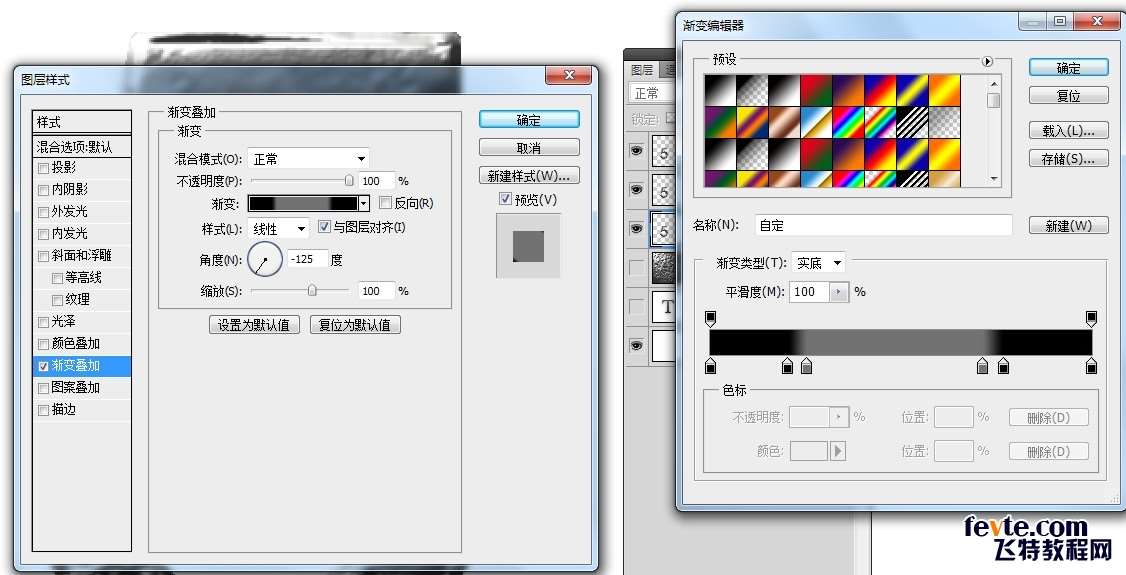Hide the selected layer via its eye icon
The height and width of the screenshot is (575, 1126).
point(637,229)
